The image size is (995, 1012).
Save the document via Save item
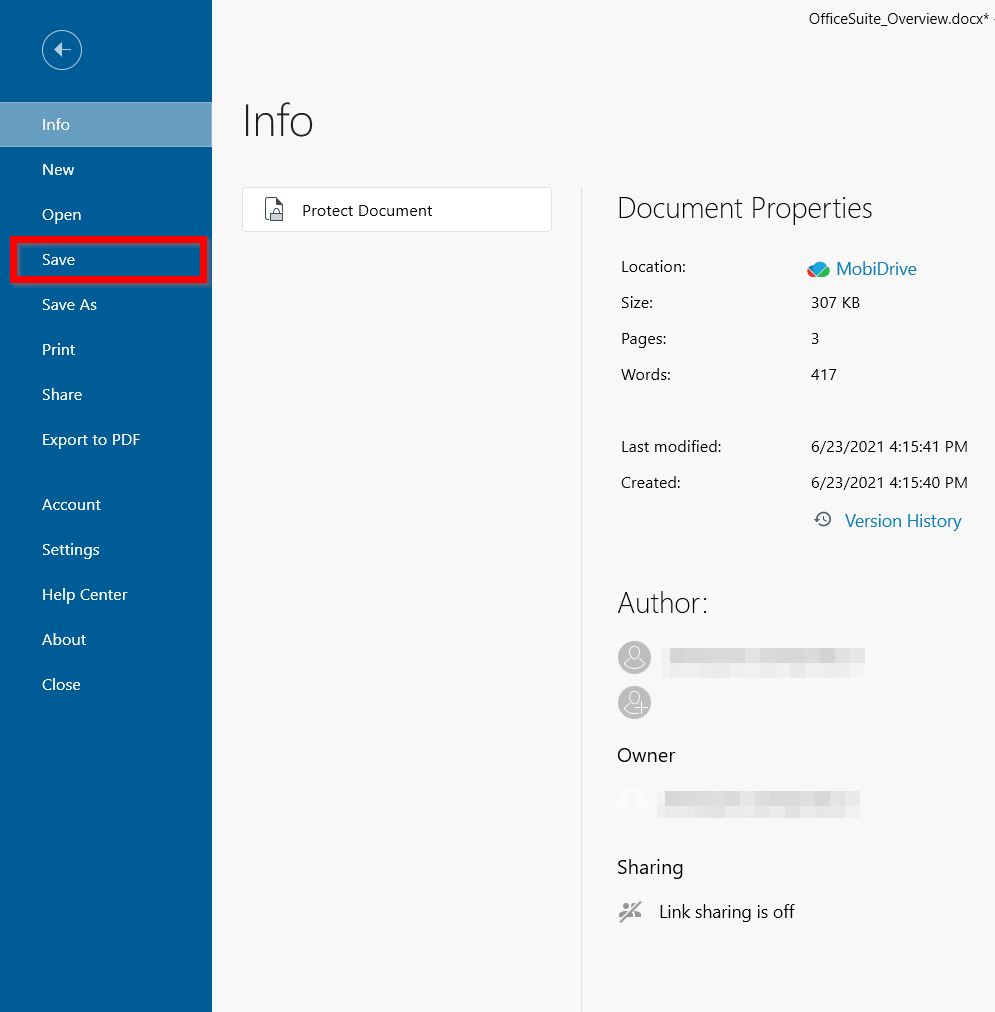[x=59, y=260]
